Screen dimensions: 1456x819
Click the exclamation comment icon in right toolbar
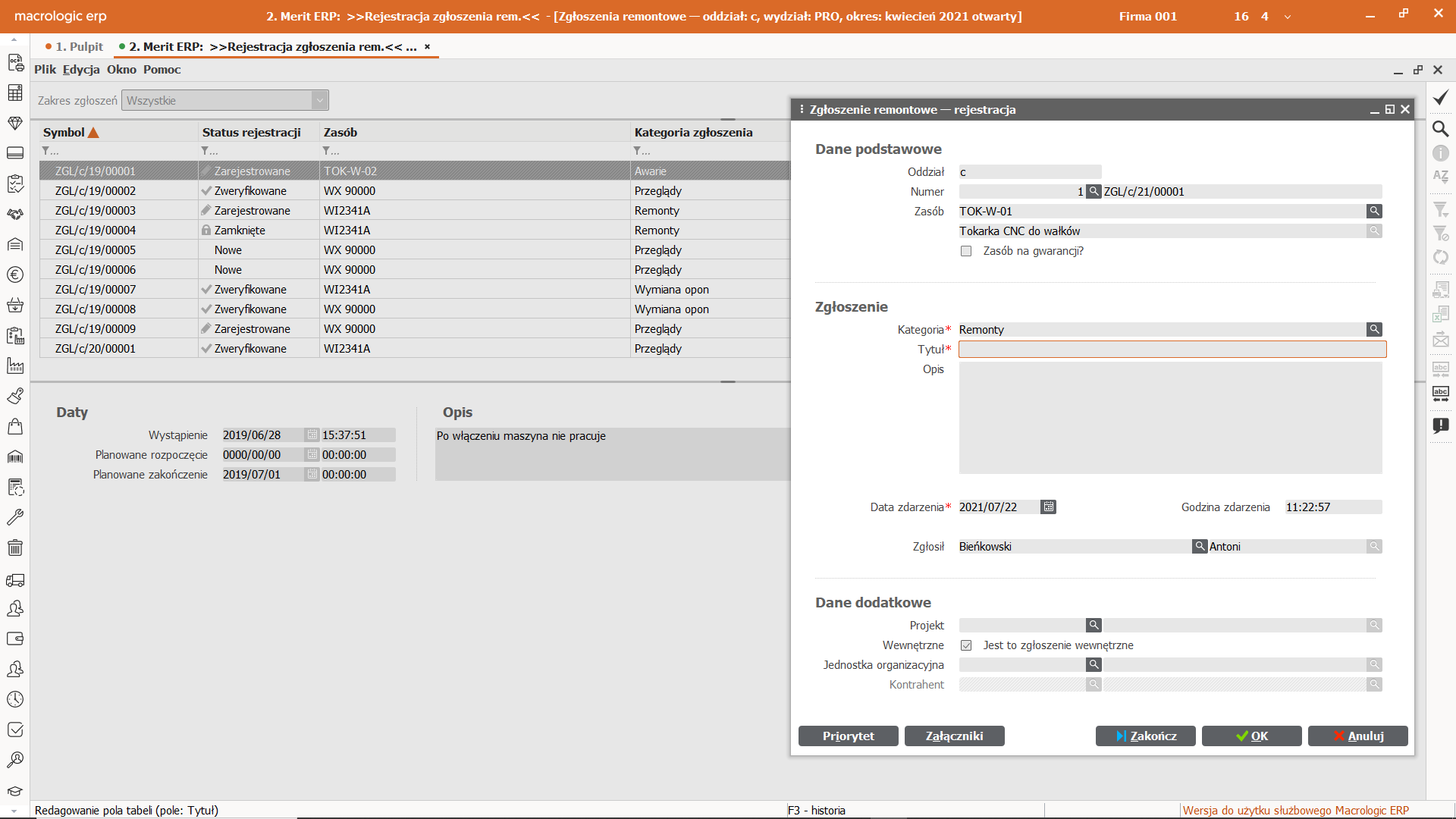1440,425
